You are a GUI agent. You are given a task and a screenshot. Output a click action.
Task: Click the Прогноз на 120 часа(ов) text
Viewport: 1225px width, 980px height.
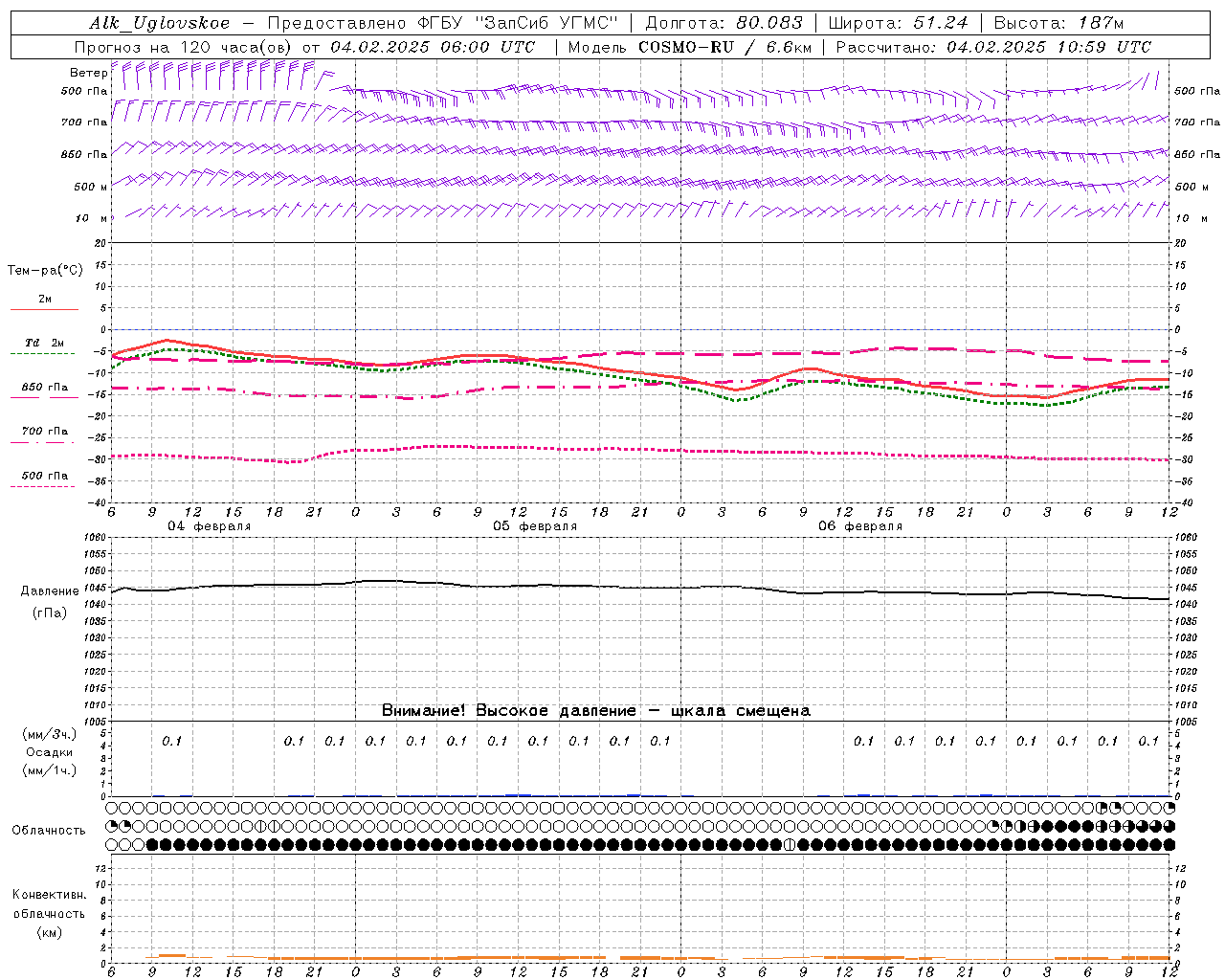pyautogui.click(x=183, y=47)
